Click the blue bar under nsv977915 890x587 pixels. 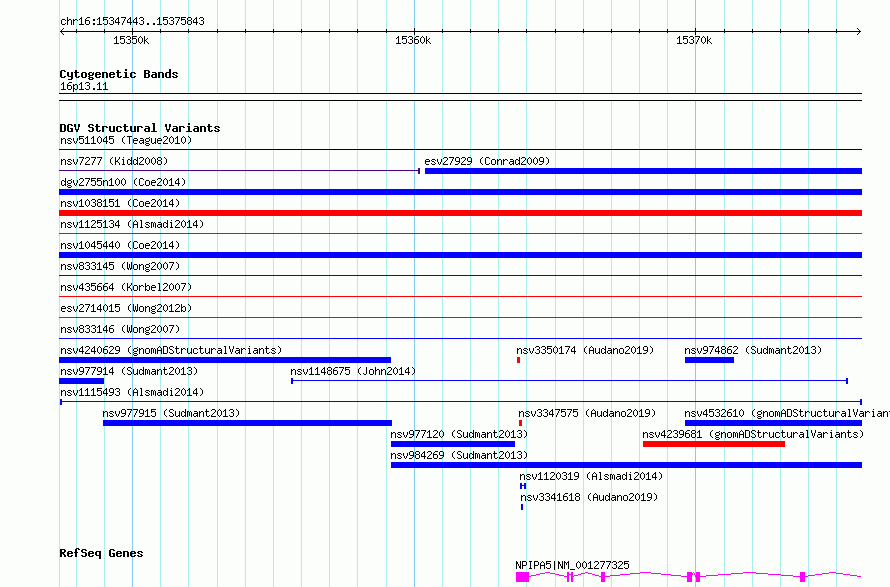click(247, 423)
